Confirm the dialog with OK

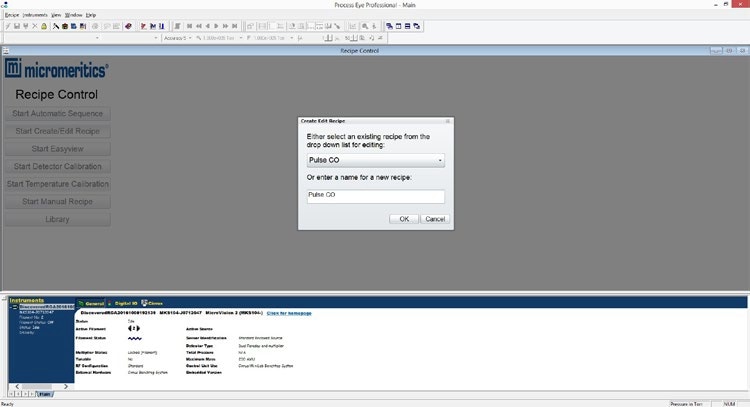pyautogui.click(x=404, y=219)
